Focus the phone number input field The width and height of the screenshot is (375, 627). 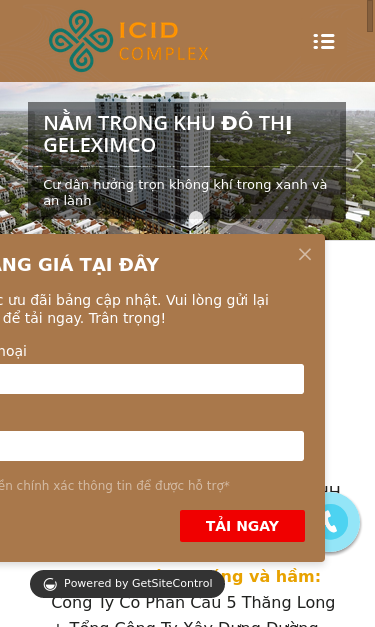[152, 379]
